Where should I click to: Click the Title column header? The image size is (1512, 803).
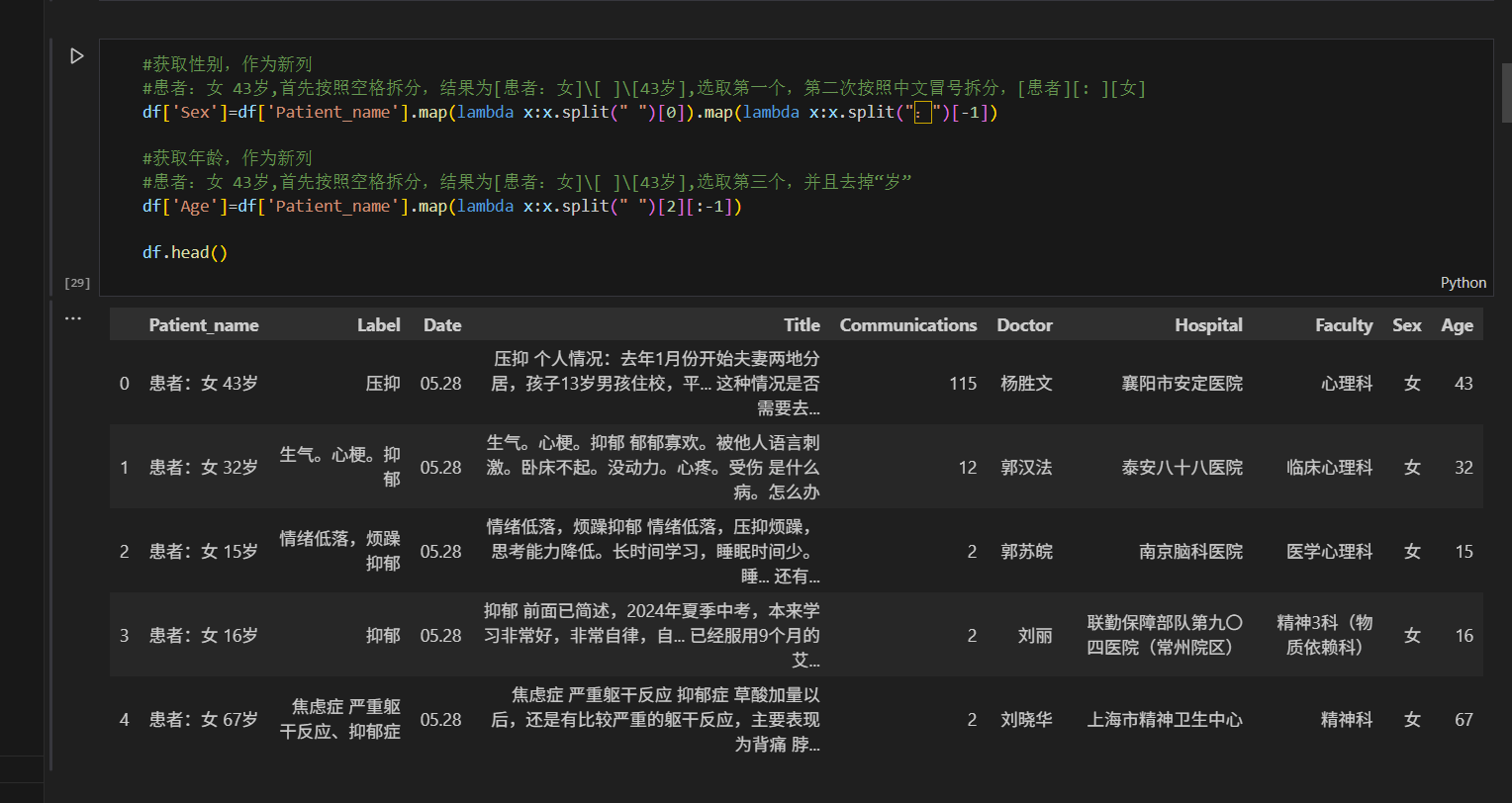[x=802, y=325]
